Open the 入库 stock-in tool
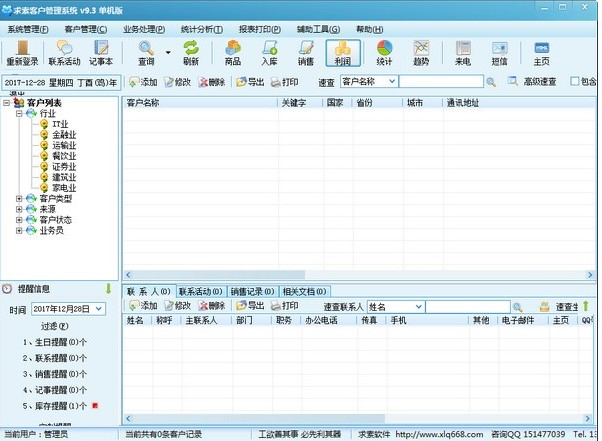602x441 pixels. 270,53
